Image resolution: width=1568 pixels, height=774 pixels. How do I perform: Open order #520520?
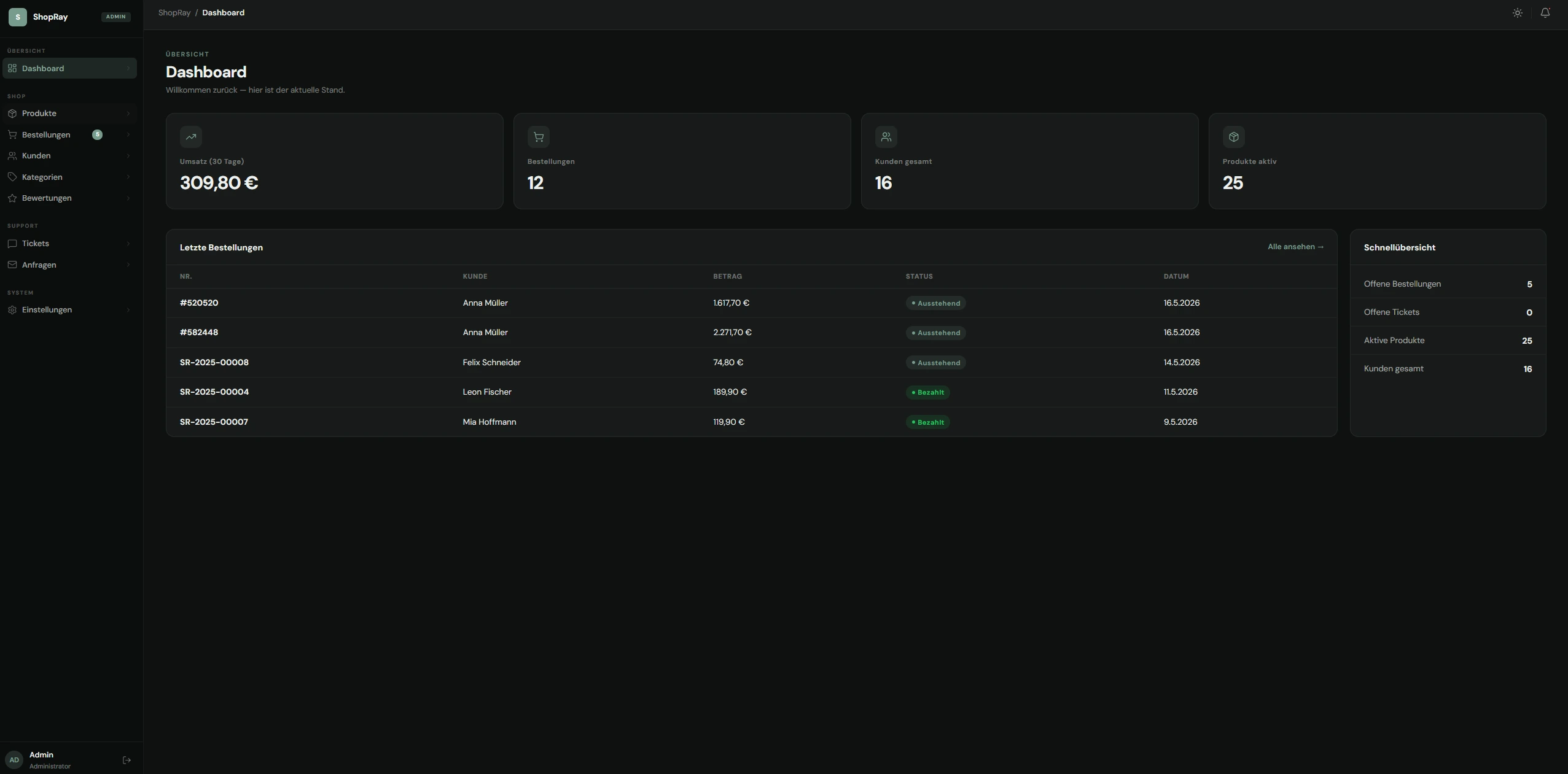click(199, 303)
